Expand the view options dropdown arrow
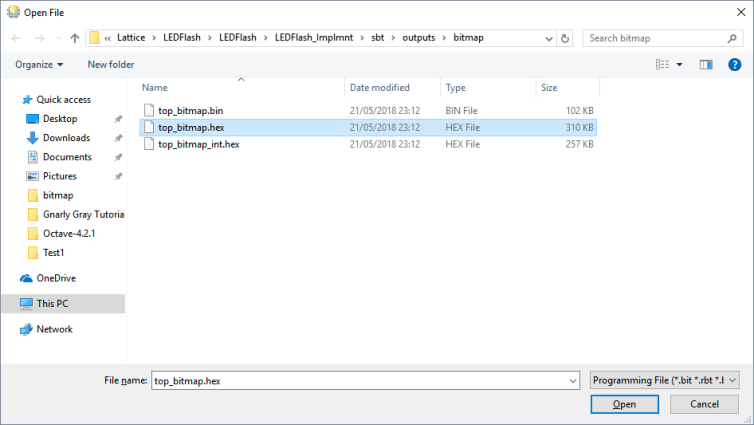The width and height of the screenshot is (754, 425). pos(680,65)
